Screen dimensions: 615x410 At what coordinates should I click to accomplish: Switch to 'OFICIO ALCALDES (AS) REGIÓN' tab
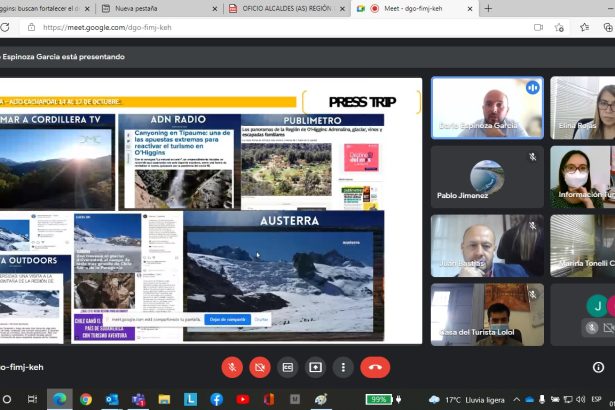tap(286, 8)
